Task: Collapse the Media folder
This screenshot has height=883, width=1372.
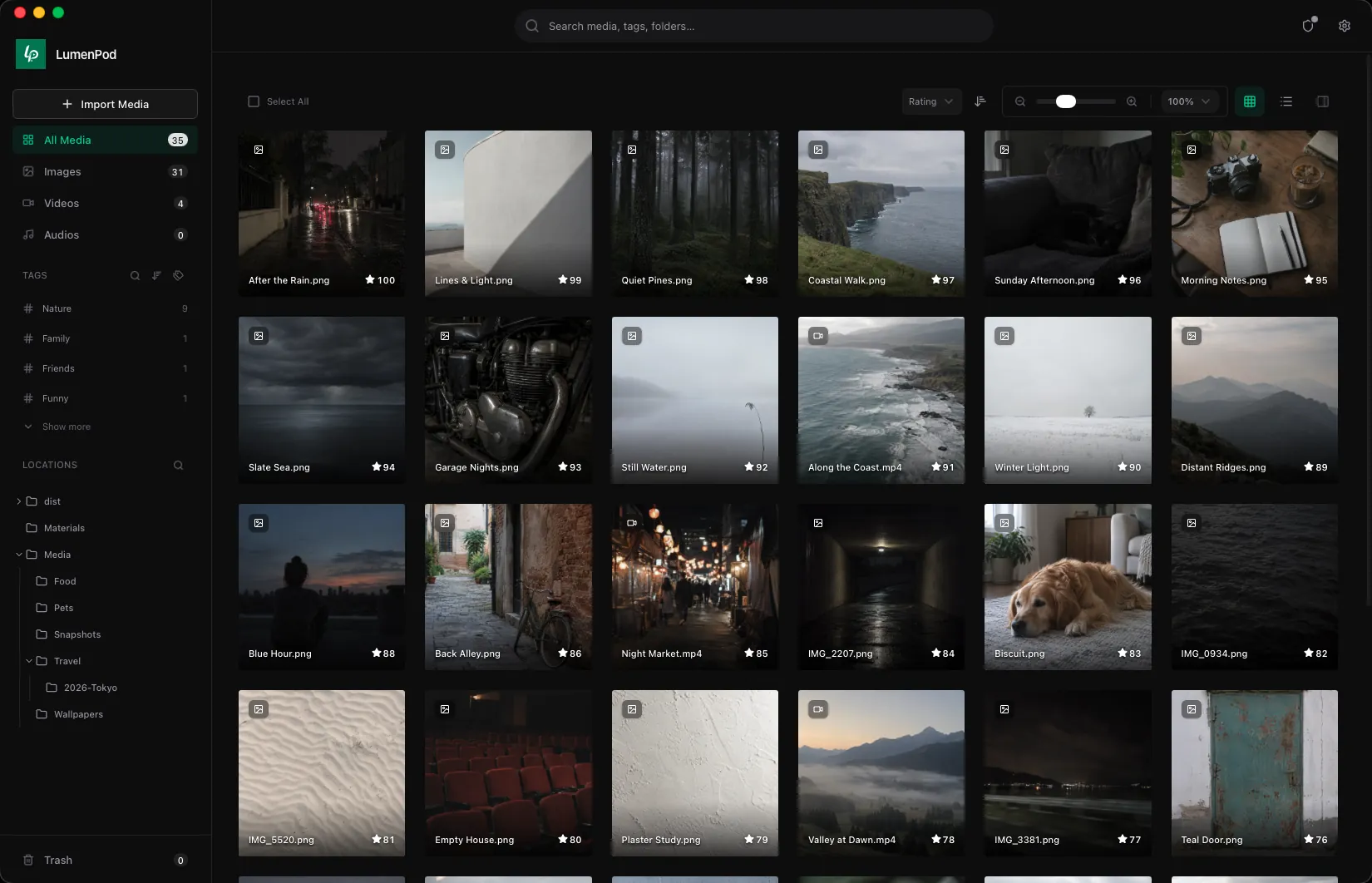Action: pyautogui.click(x=19, y=555)
